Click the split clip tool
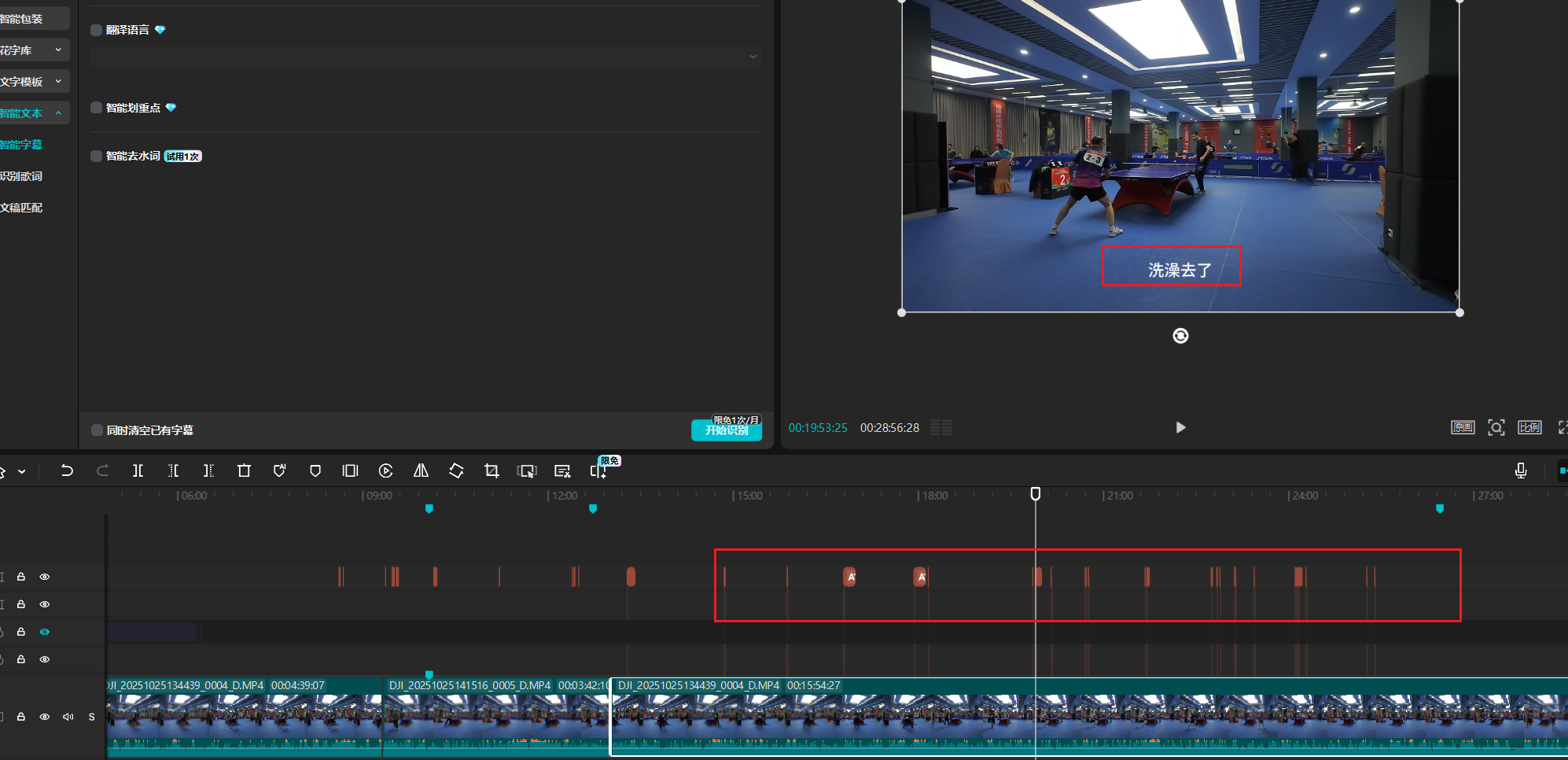 click(x=138, y=470)
